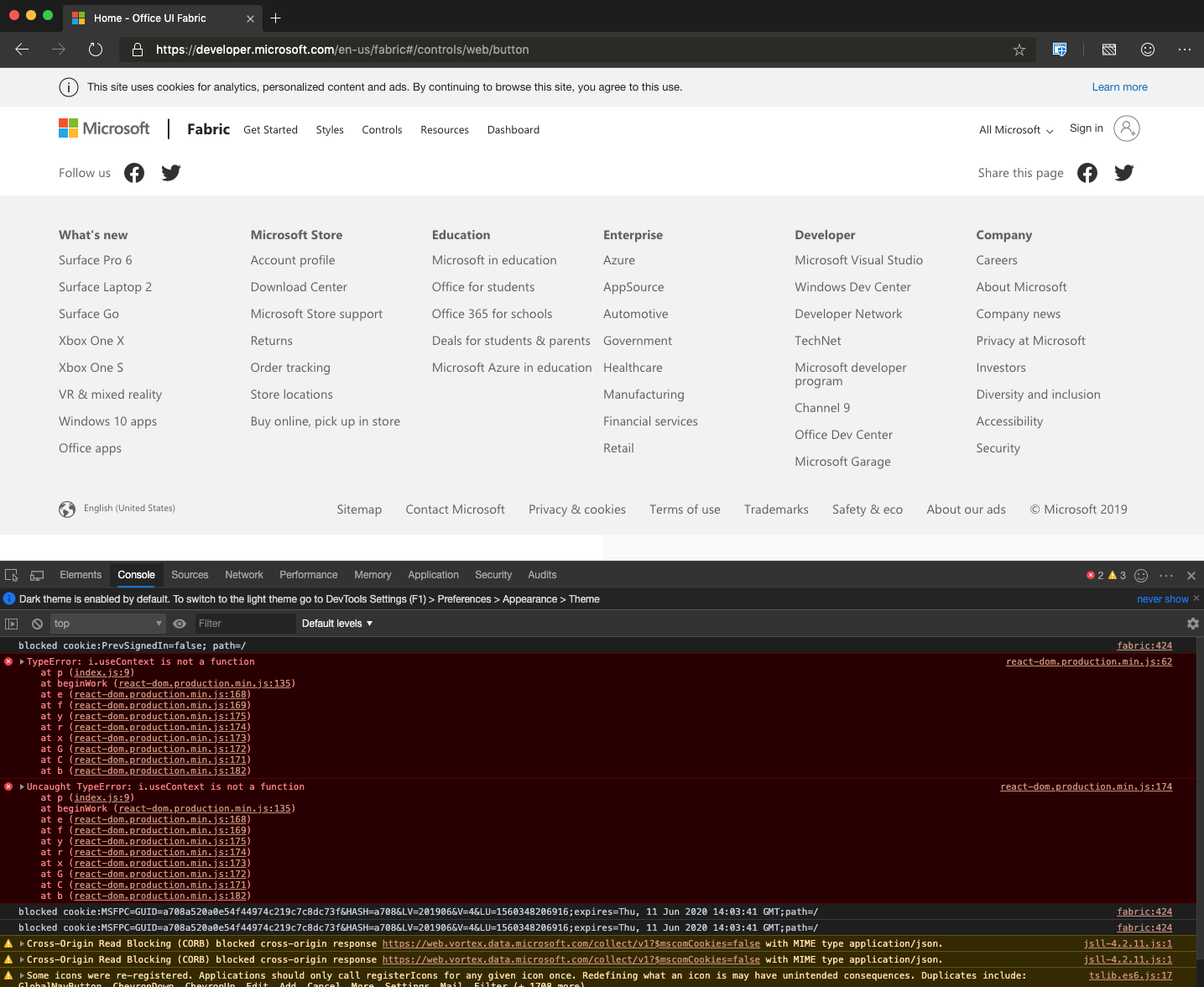Toggle live expression eye icon
Screen dimensions: 1204x987
click(180, 624)
